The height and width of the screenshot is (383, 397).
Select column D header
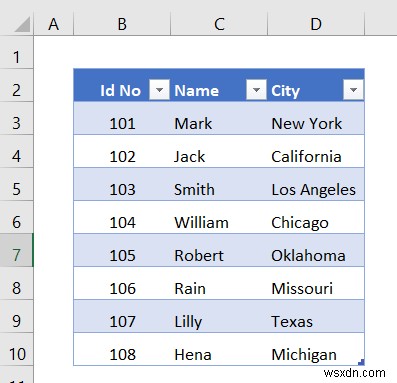point(316,24)
